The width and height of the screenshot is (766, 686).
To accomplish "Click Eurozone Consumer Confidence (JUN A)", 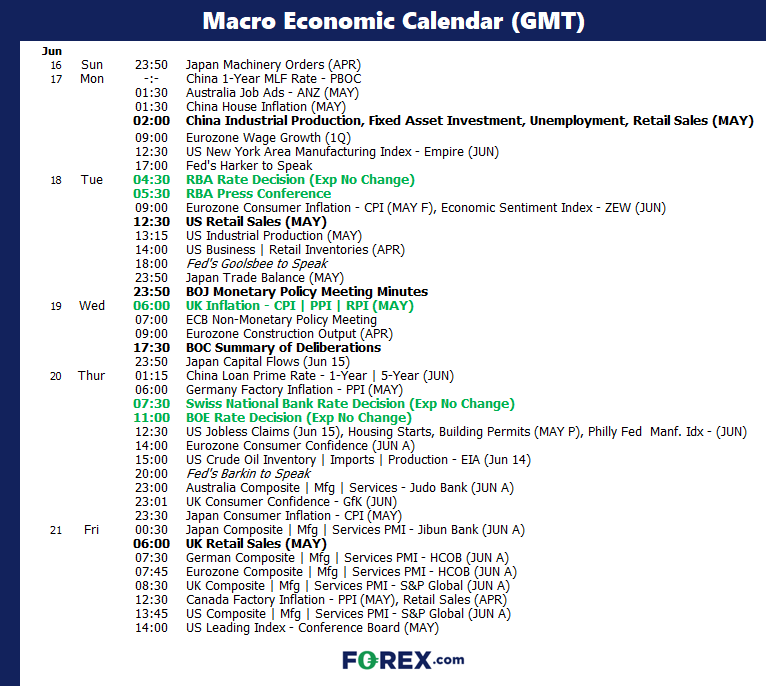I will [300, 446].
